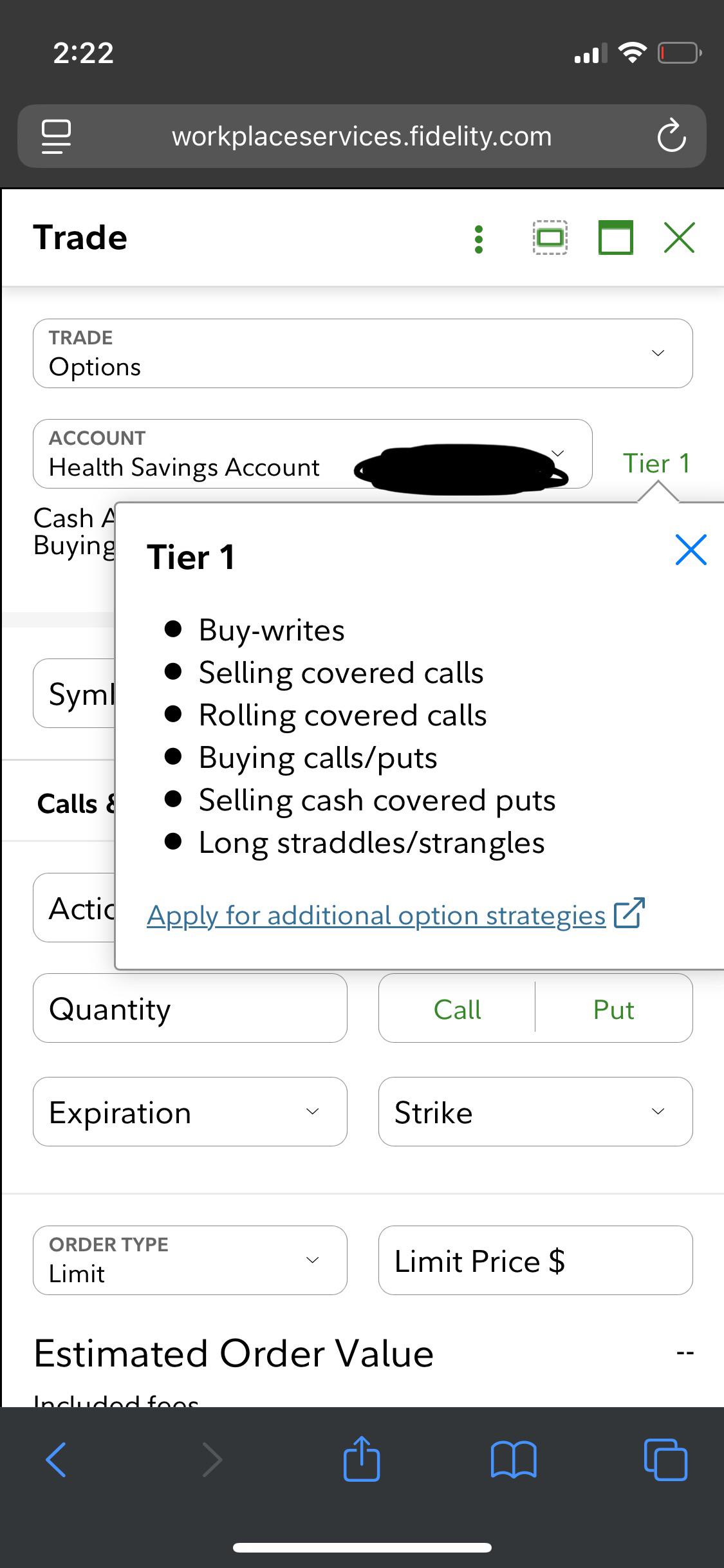
Task: Open the ORDER TYPE Limit dropdown
Action: pos(190,1260)
